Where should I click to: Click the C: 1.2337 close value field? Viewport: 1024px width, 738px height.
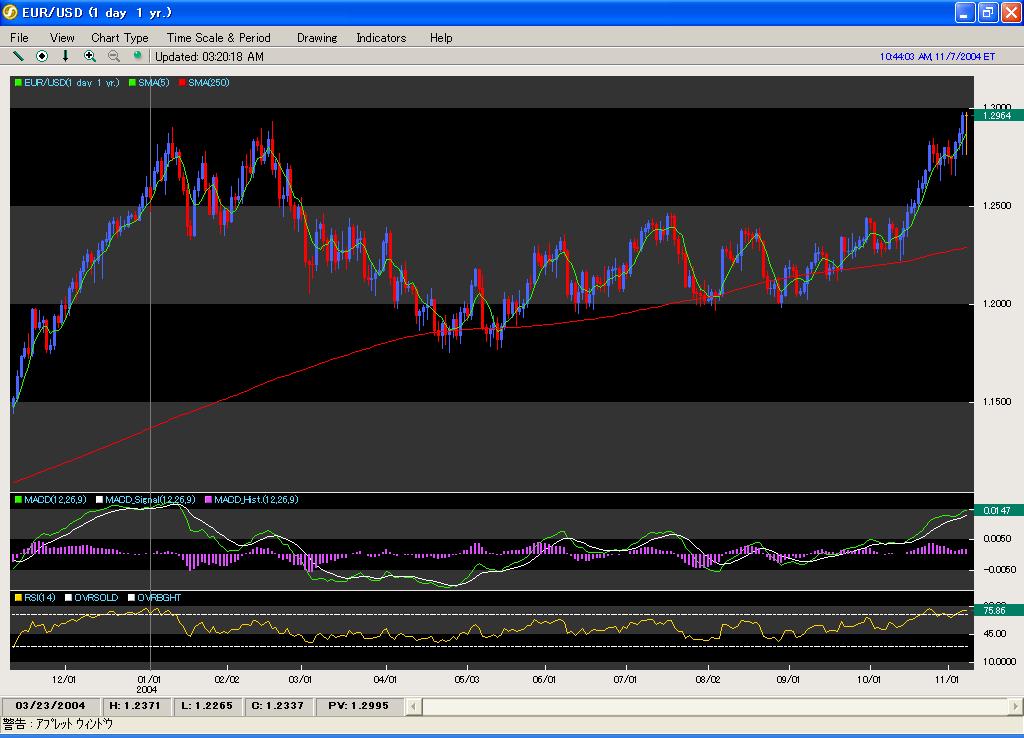(x=278, y=706)
